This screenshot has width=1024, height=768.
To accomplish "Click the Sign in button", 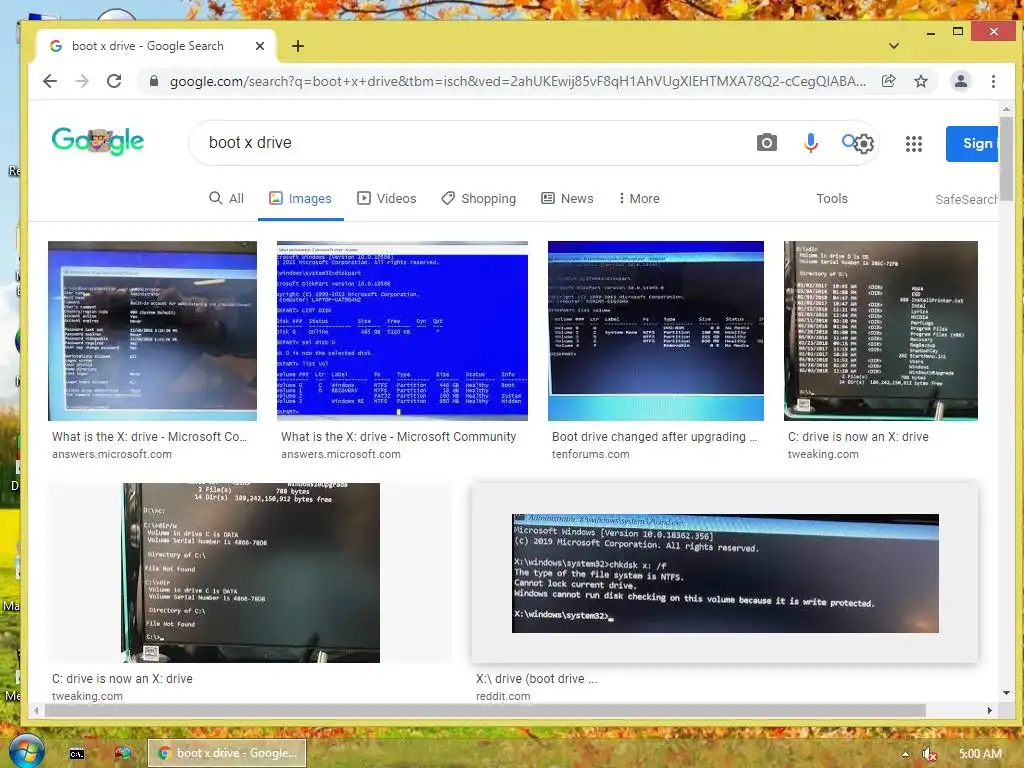I will click(972, 144).
